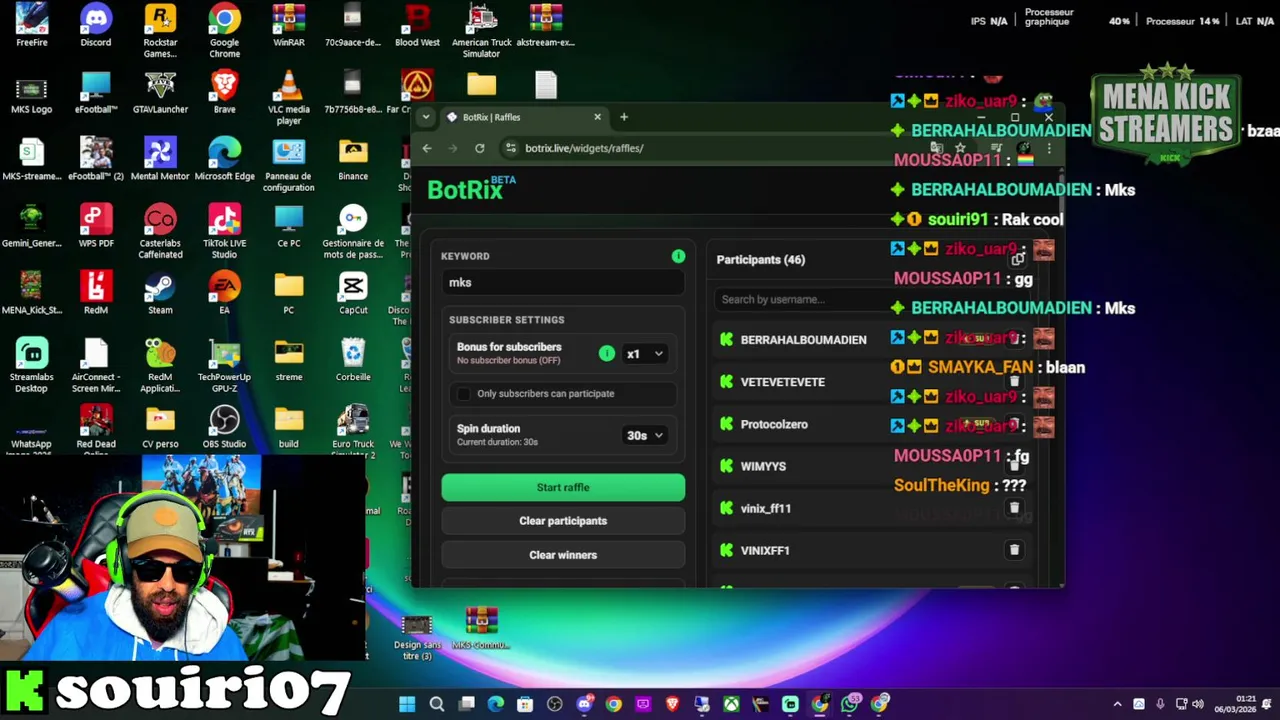Reload the BotRix page in Chrome
The height and width of the screenshot is (720, 1280).
480,148
